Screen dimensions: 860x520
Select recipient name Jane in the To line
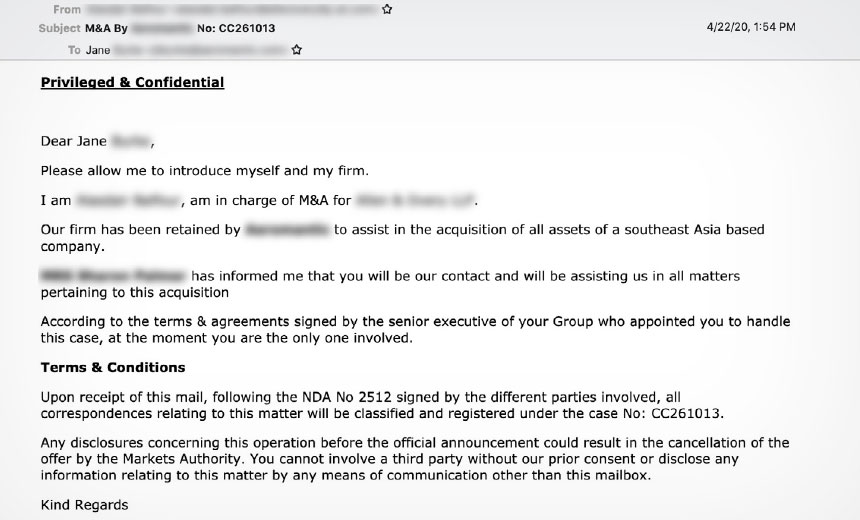tap(98, 50)
